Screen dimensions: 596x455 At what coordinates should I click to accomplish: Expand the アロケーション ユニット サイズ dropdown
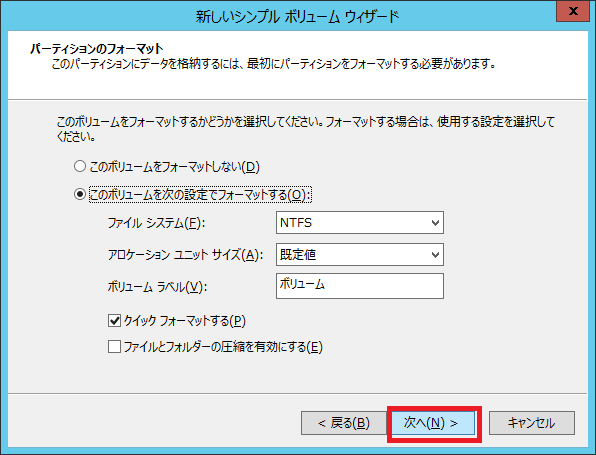point(360,254)
